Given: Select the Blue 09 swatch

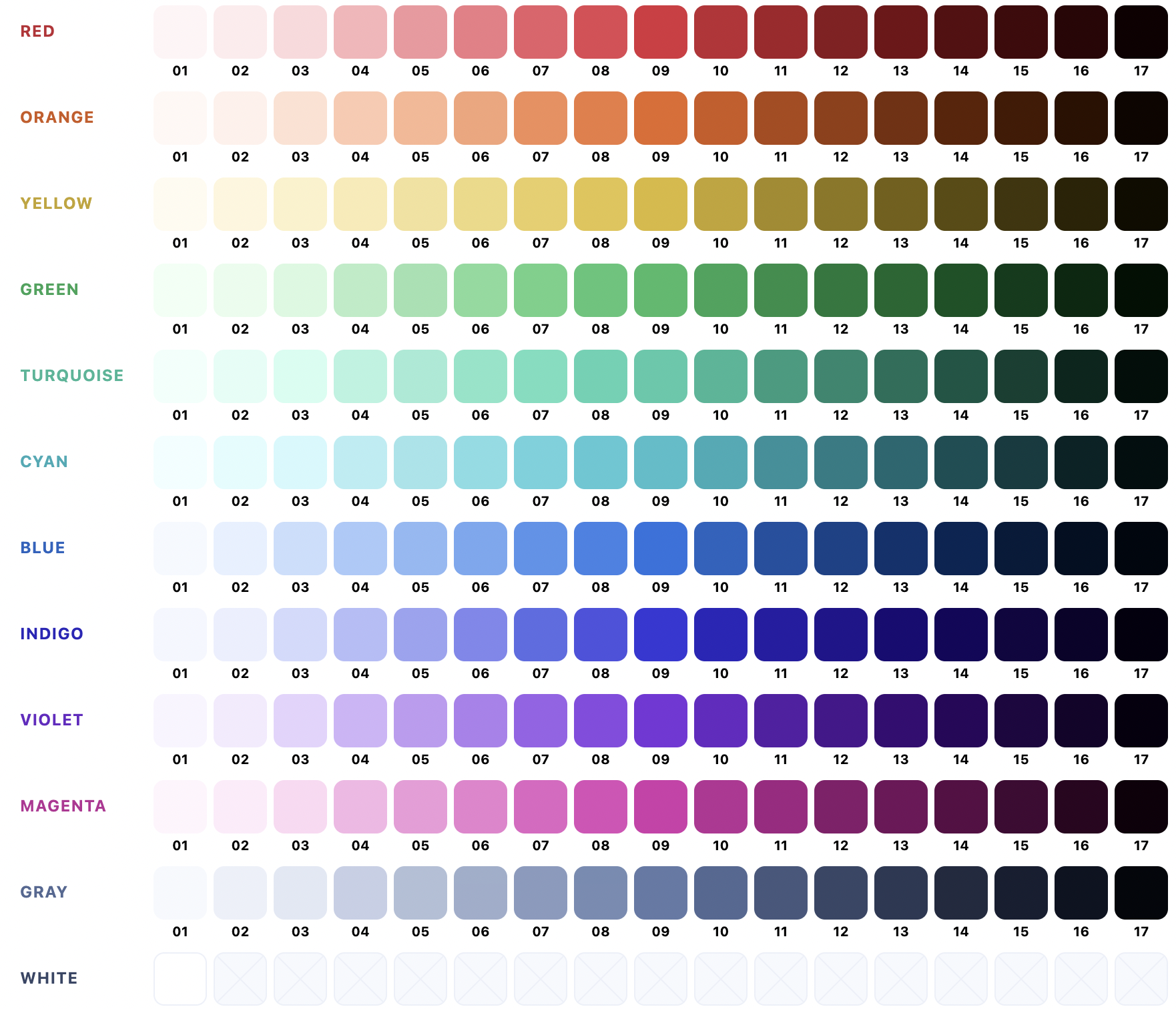Looking at the screenshot, I should (661, 549).
